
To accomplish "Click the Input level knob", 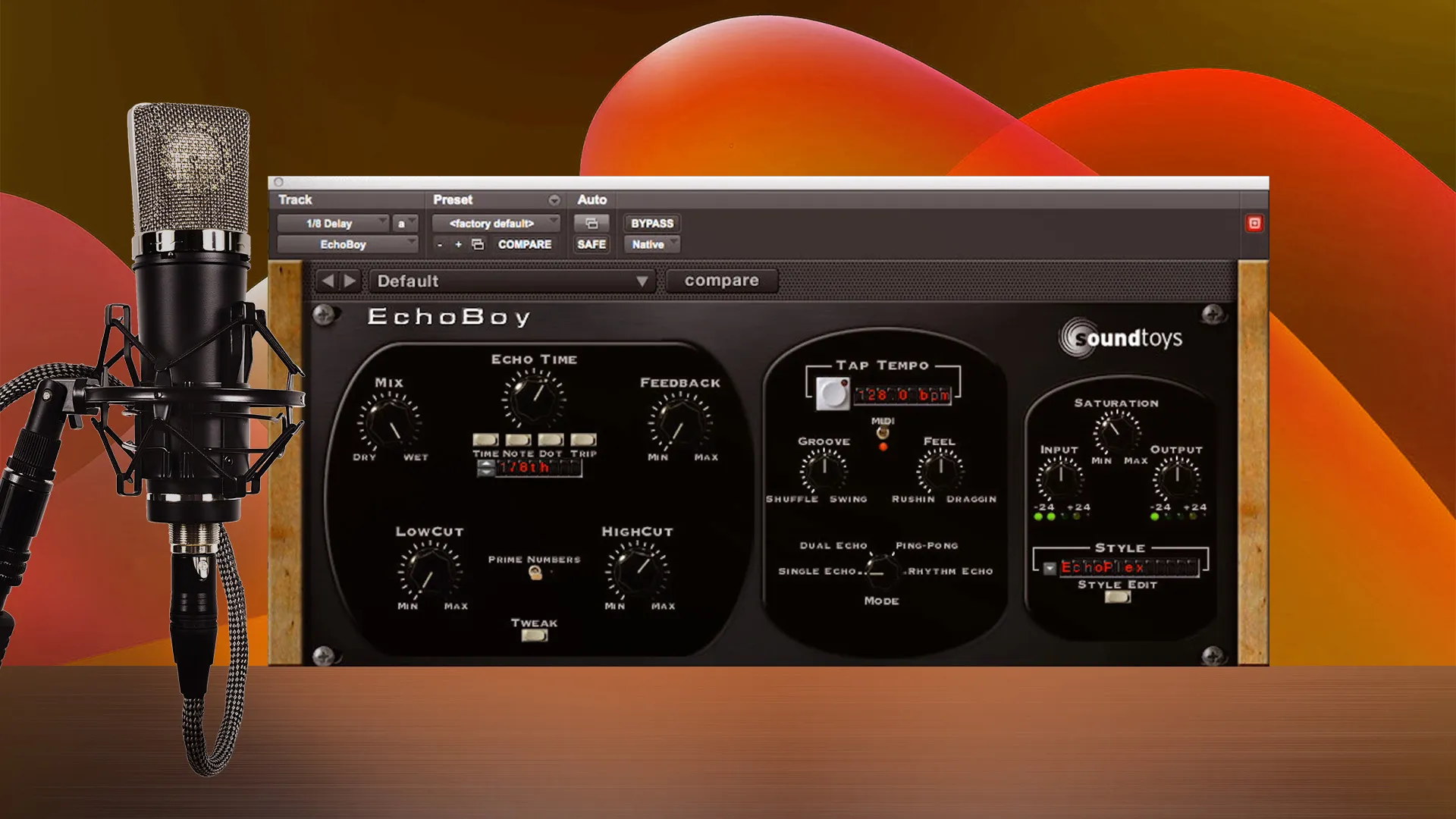I will pos(1060,479).
